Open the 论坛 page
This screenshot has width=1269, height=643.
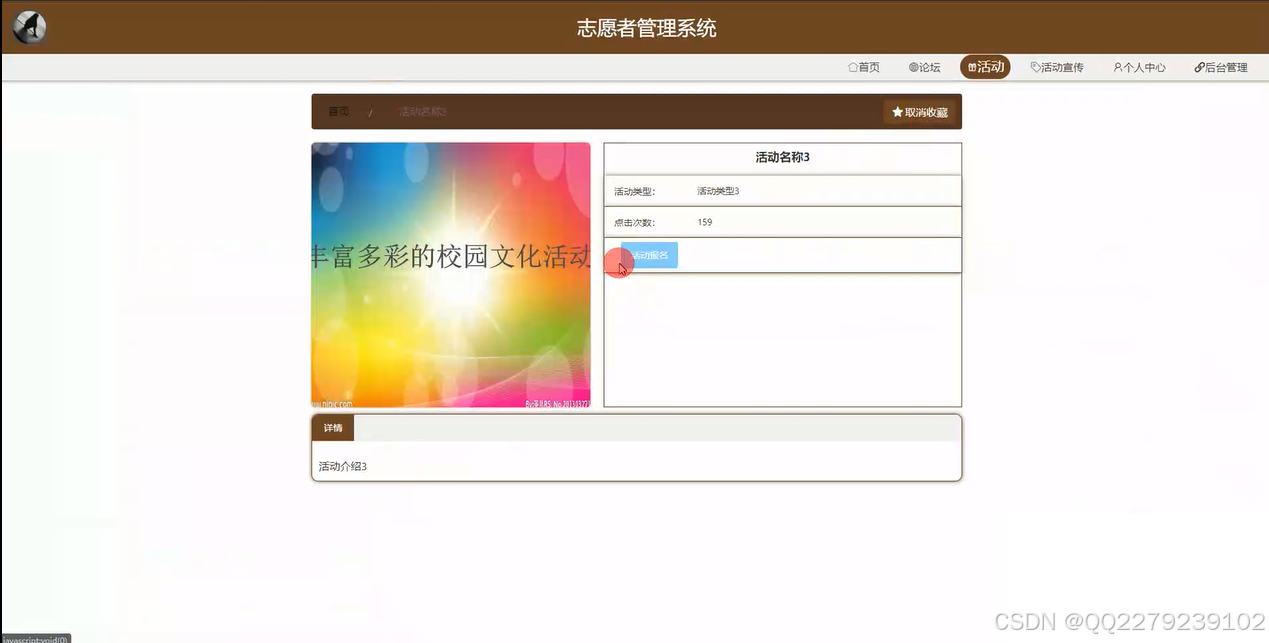[x=924, y=67]
